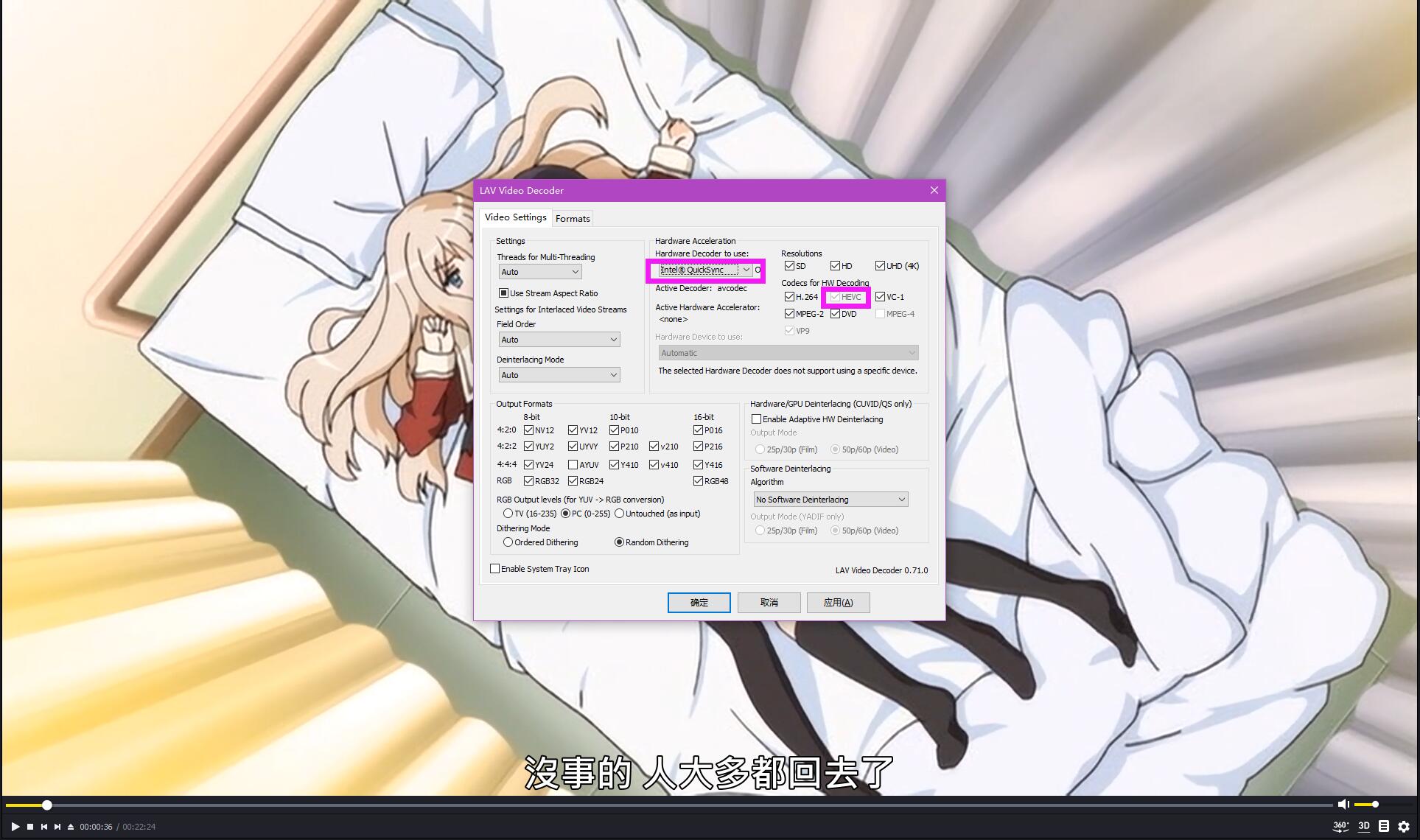Expand Threads for Multi-Threading dropdown

(539, 272)
